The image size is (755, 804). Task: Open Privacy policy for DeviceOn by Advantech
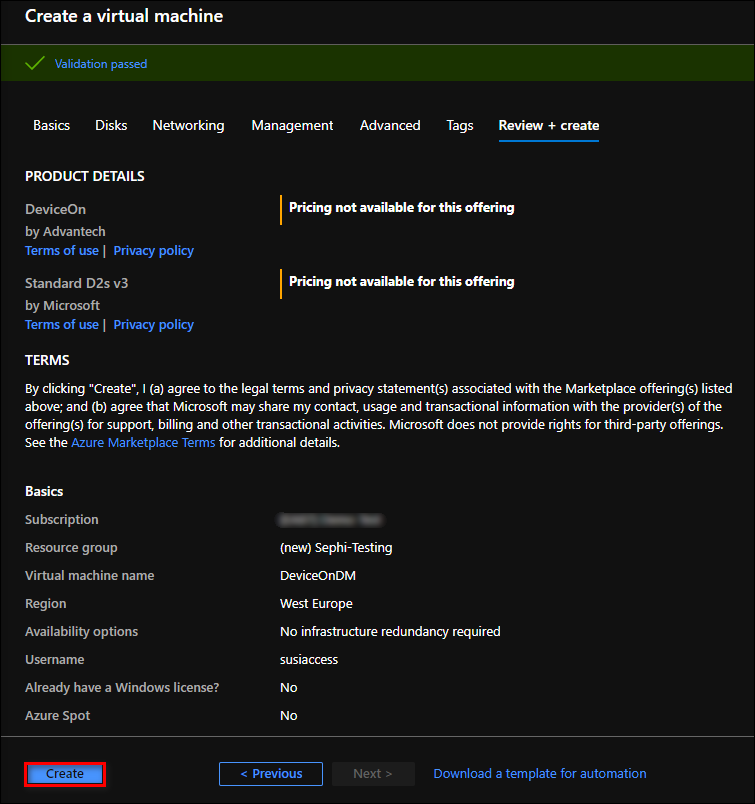(x=154, y=251)
